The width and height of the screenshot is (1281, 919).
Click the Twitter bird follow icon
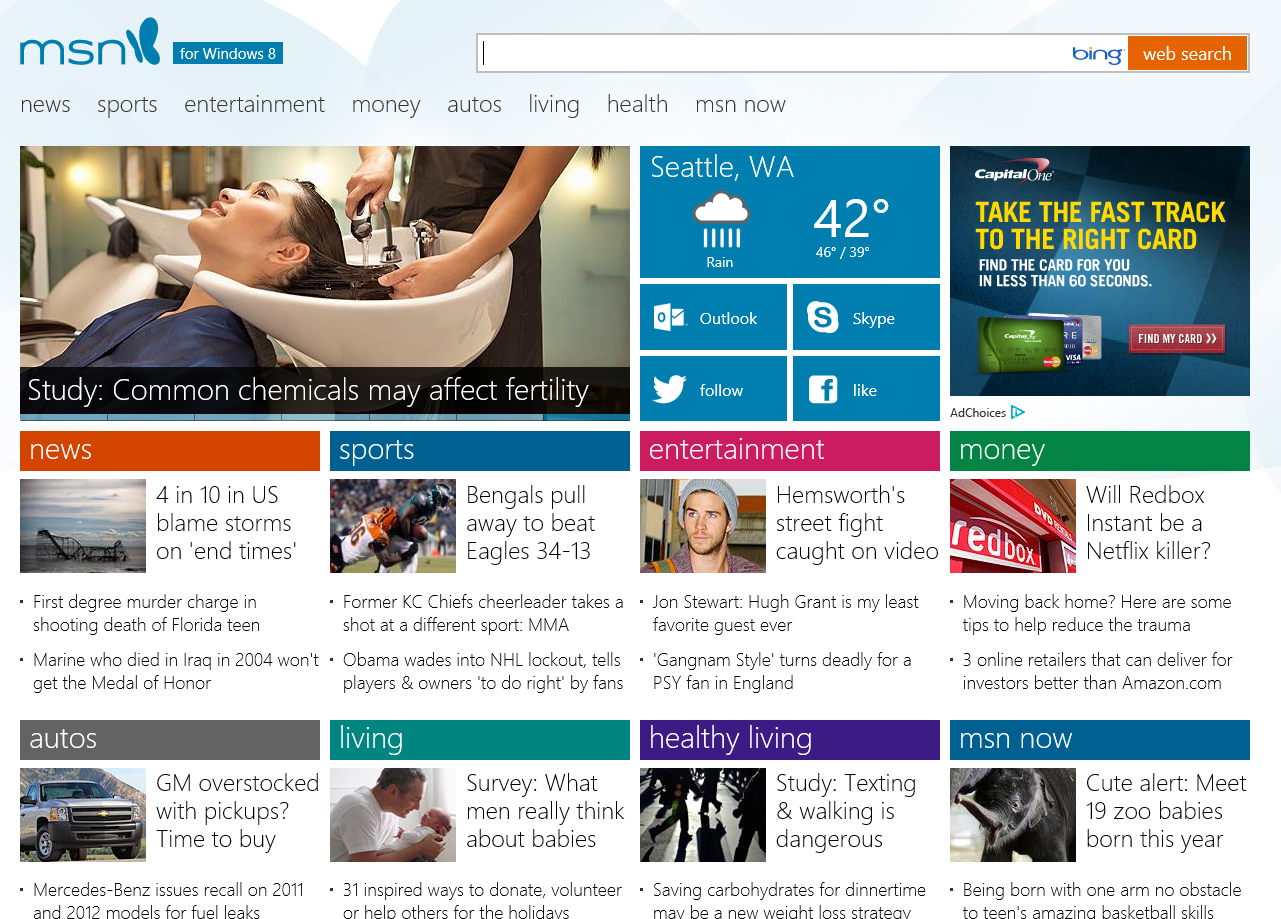[x=669, y=389]
